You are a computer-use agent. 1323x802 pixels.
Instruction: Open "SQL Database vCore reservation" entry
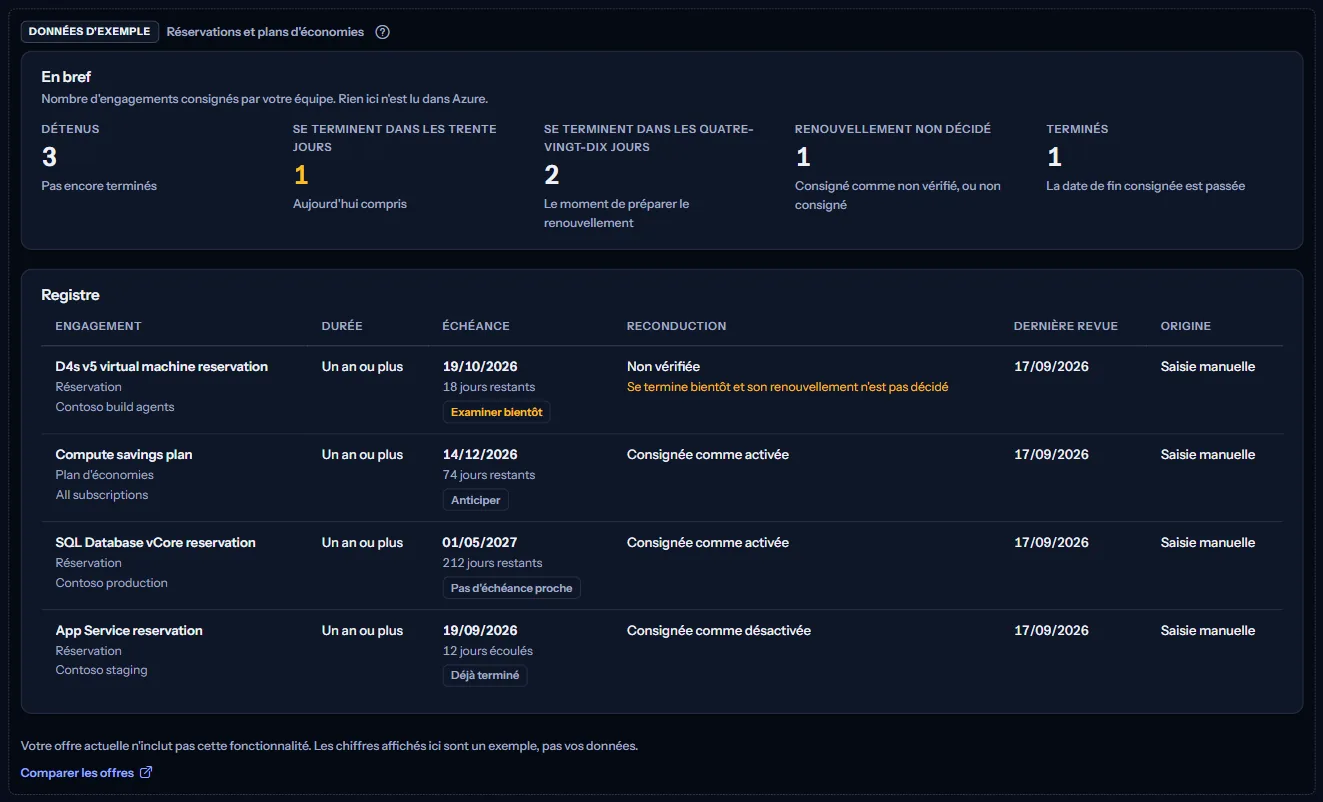[x=156, y=543]
